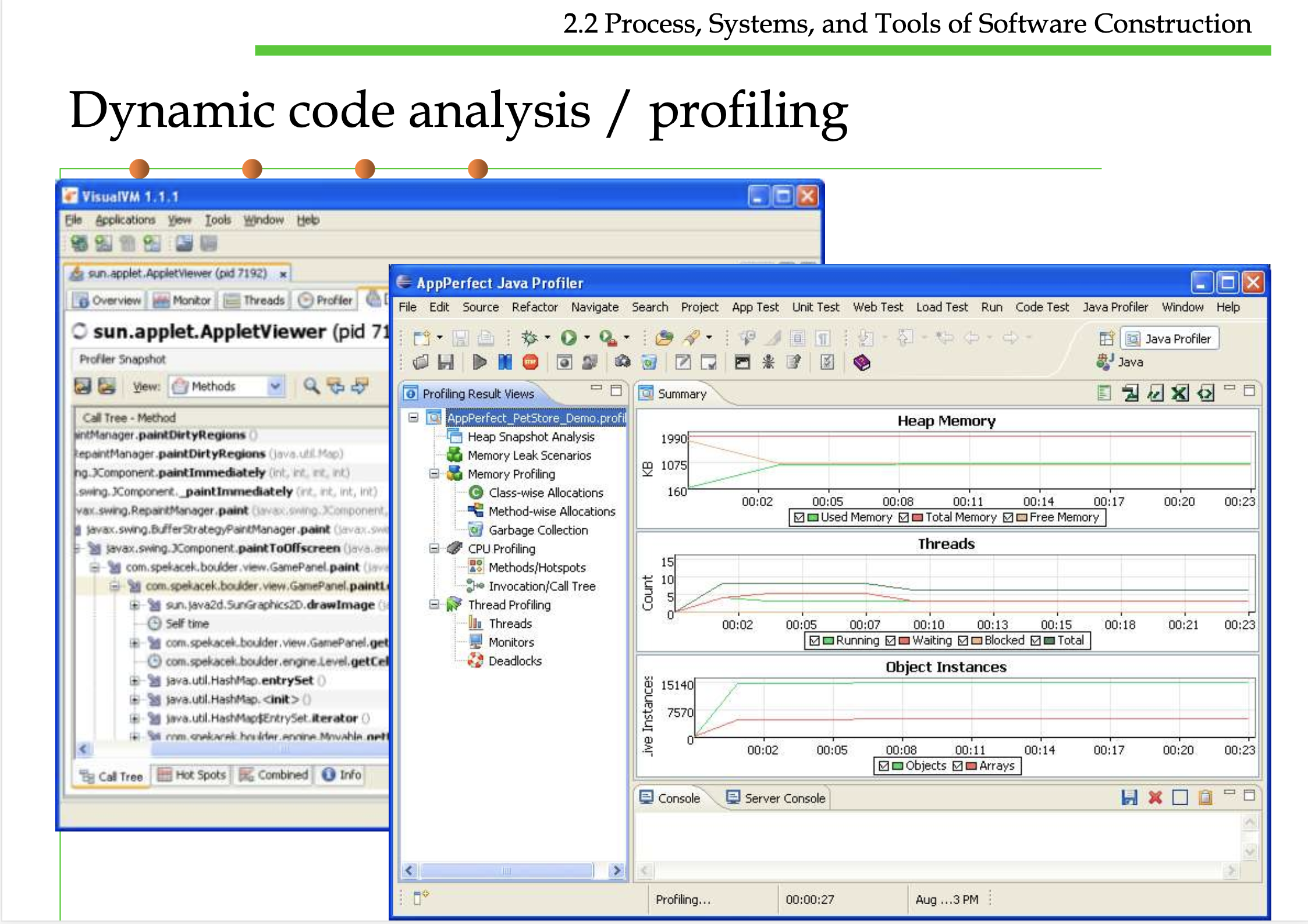Trigger garbage collection via the recycle-bin icon
The height and width of the screenshot is (924, 1308).
(x=650, y=362)
